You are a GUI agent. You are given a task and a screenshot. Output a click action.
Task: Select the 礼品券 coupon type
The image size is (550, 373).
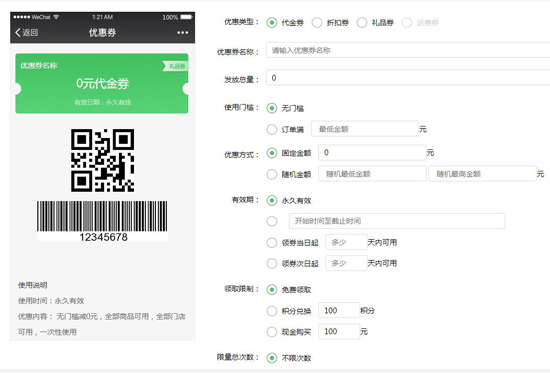tap(362, 23)
